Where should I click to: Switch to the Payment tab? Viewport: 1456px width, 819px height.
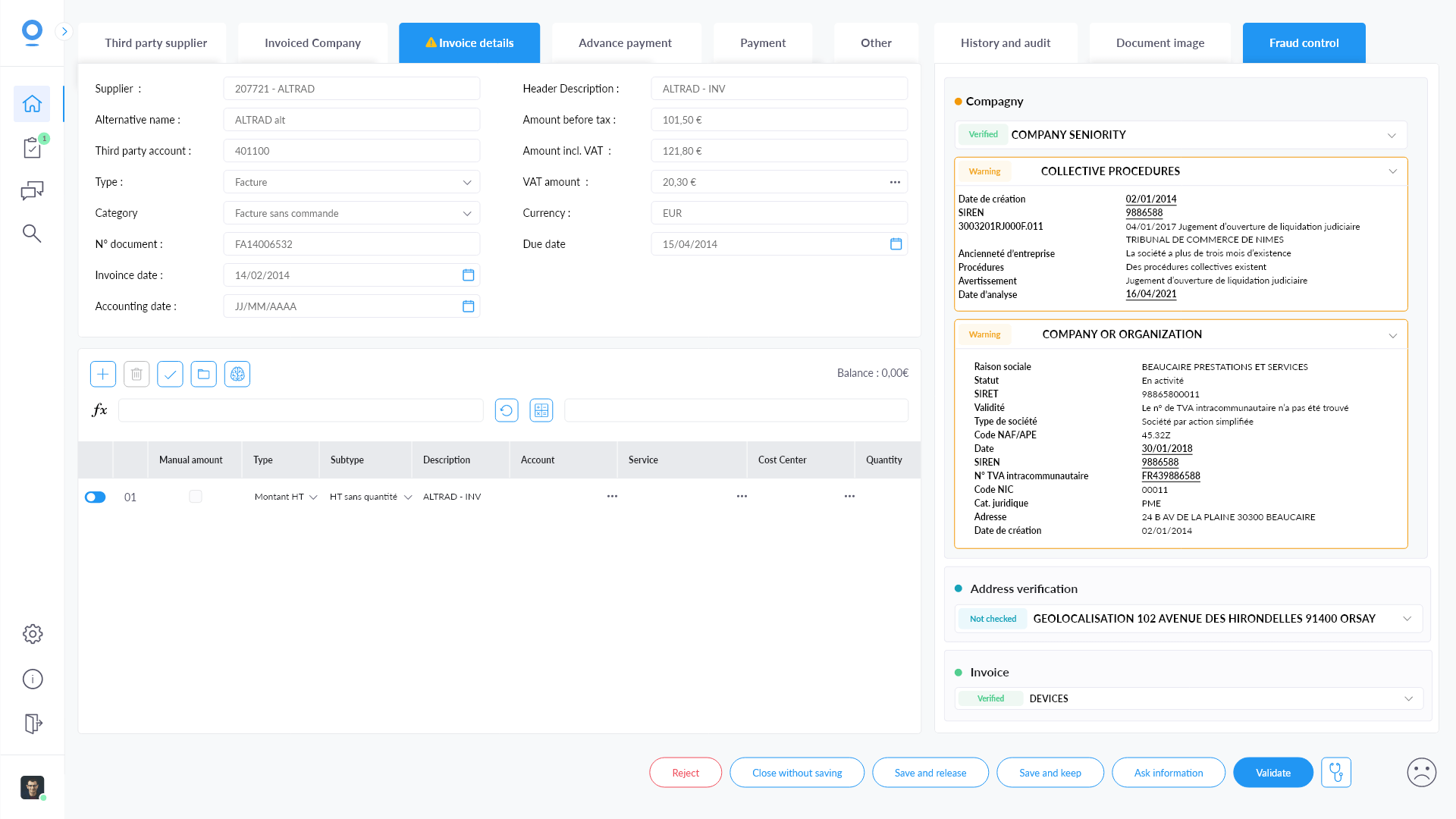pyautogui.click(x=762, y=43)
